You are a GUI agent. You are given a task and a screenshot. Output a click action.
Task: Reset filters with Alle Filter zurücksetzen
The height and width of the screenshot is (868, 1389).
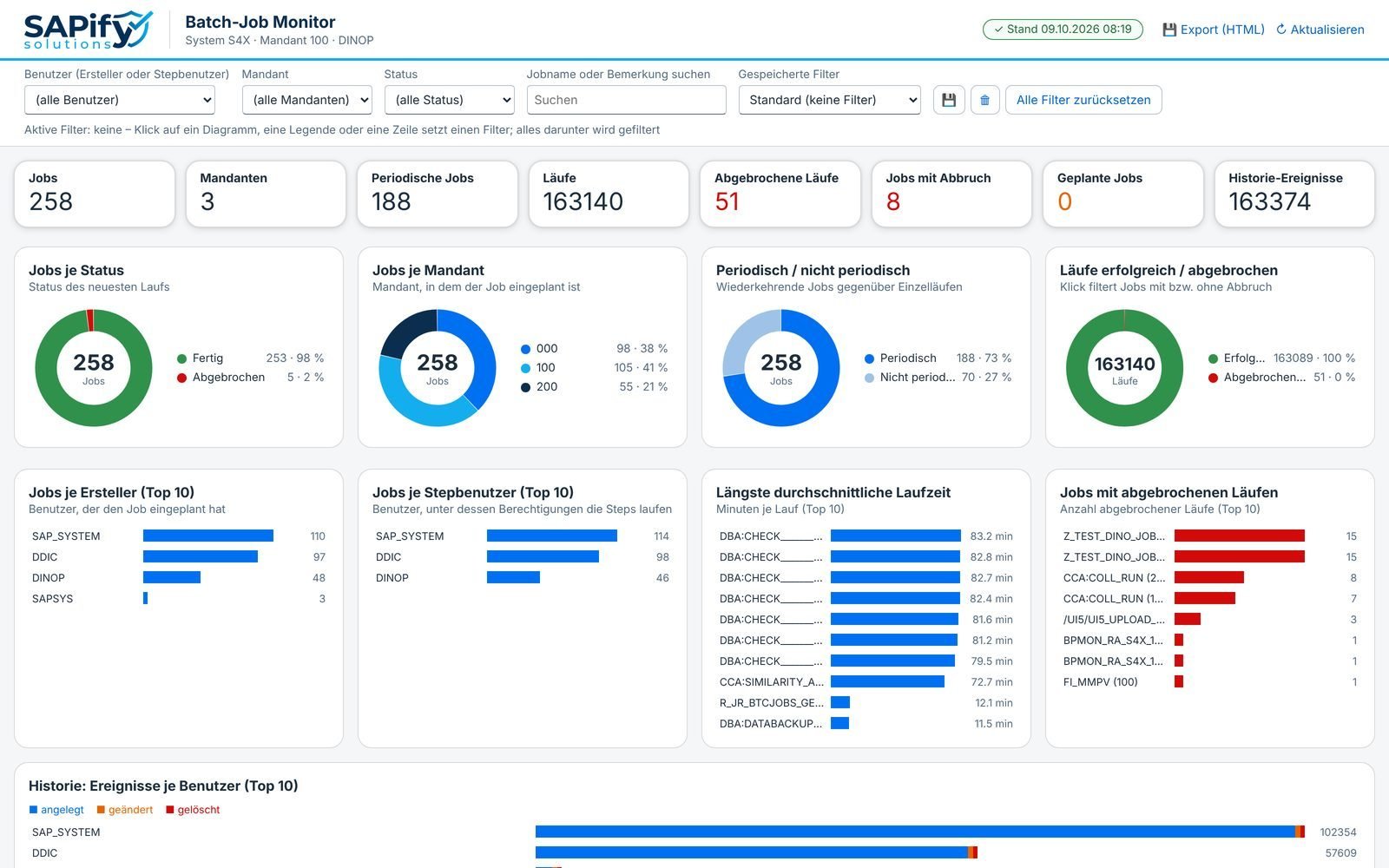(x=1083, y=100)
